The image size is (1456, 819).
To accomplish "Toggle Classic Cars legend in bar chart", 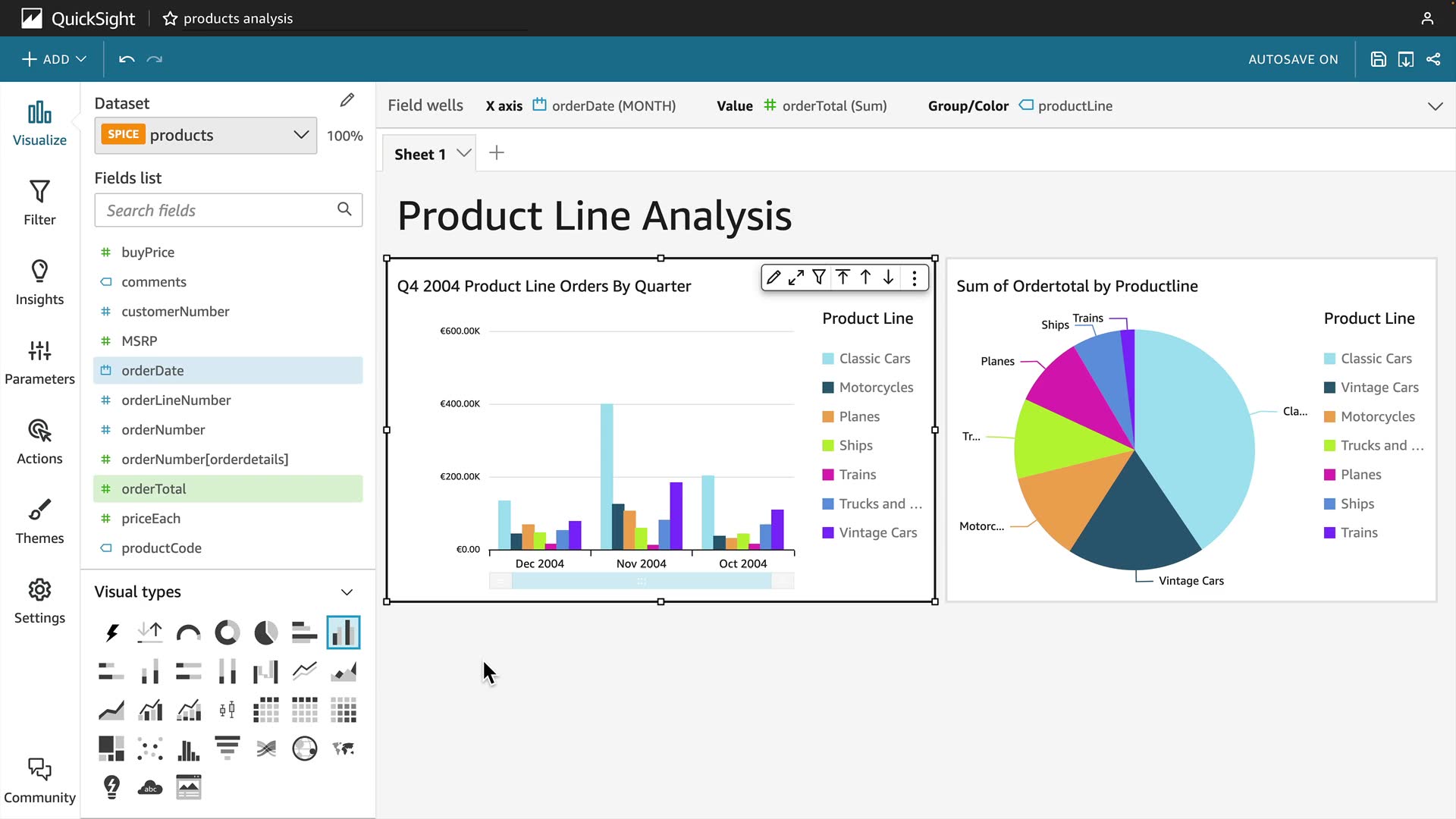I will 874,359.
